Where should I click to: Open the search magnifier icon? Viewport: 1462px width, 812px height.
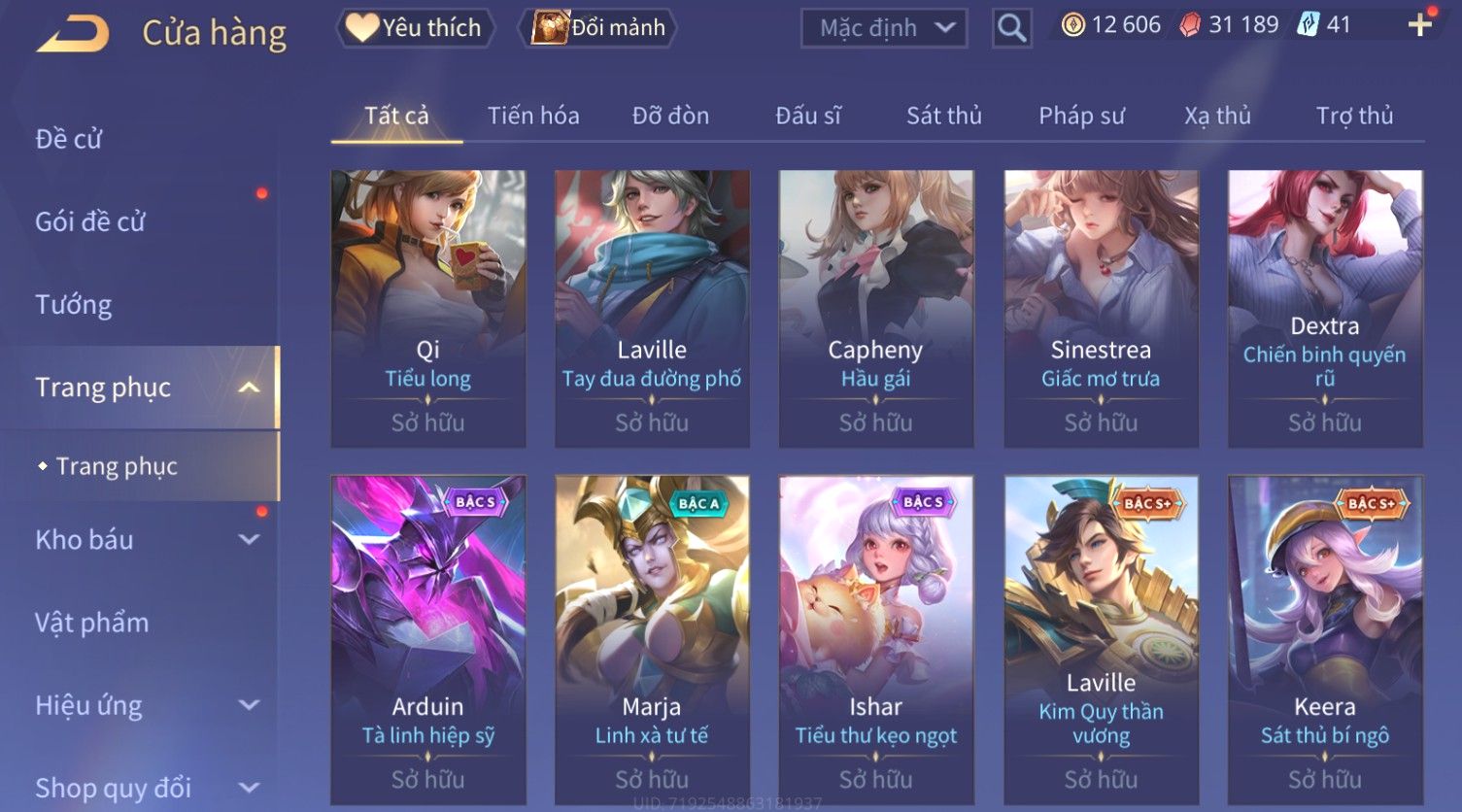point(1011,28)
